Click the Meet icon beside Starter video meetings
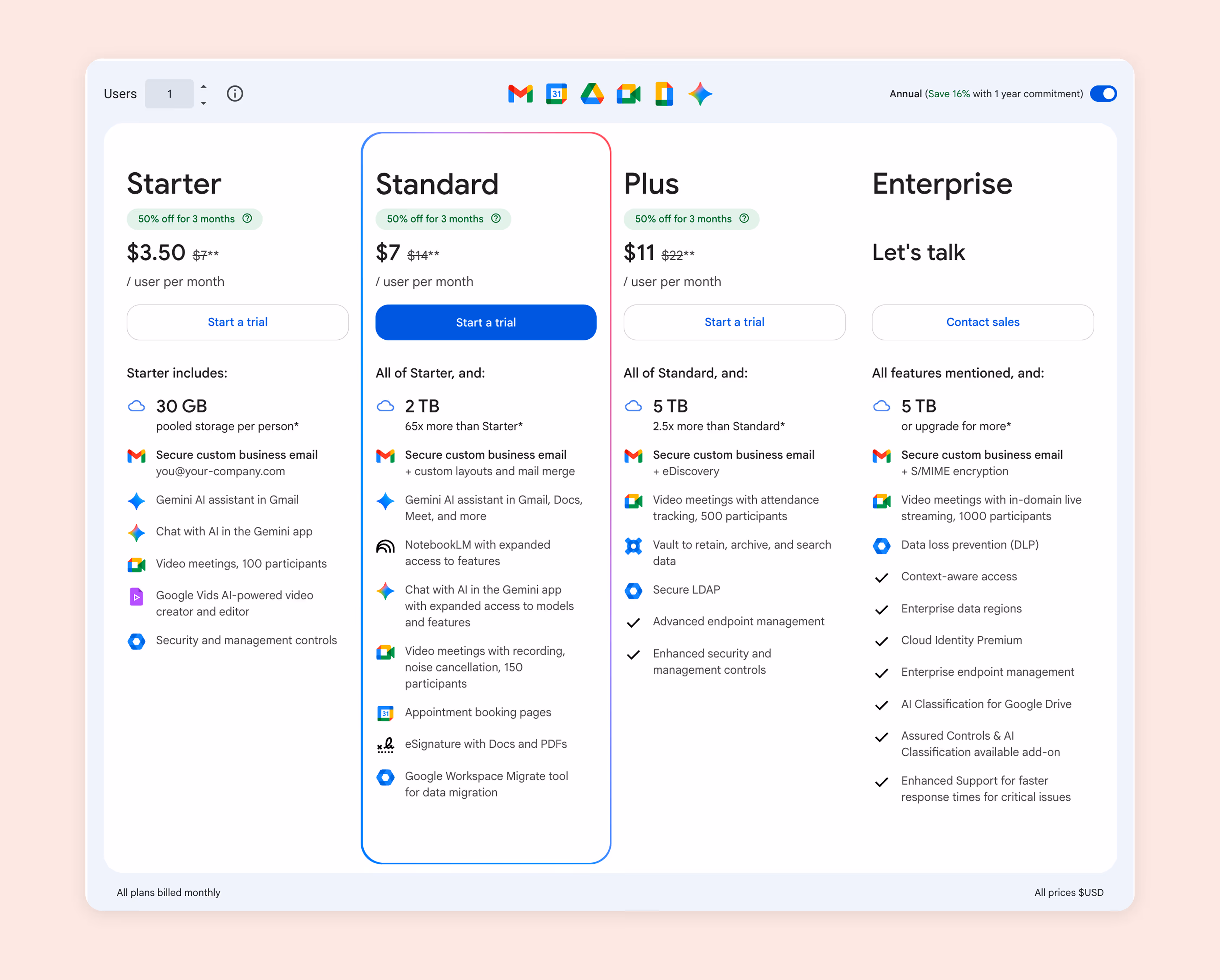The height and width of the screenshot is (980, 1220). pyautogui.click(x=136, y=565)
